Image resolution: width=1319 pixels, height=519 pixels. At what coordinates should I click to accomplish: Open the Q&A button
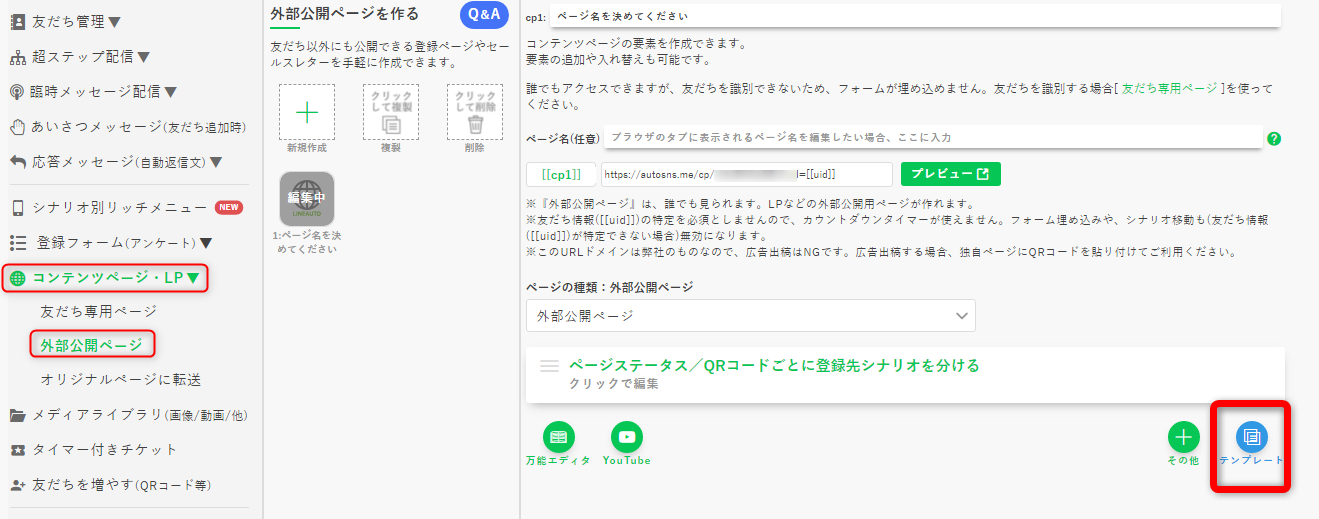(x=484, y=15)
